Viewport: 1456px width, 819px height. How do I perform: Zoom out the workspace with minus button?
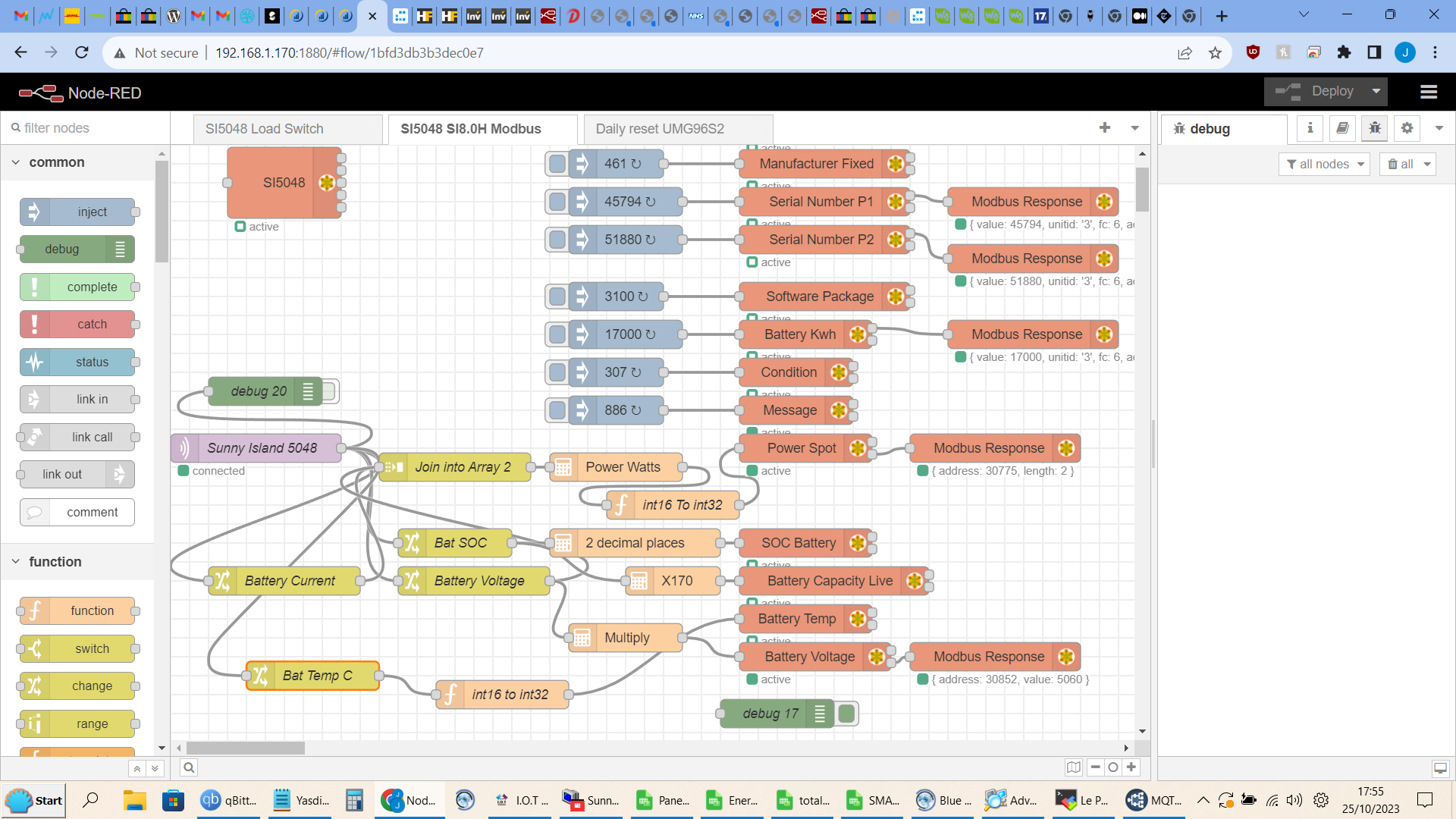[1095, 767]
